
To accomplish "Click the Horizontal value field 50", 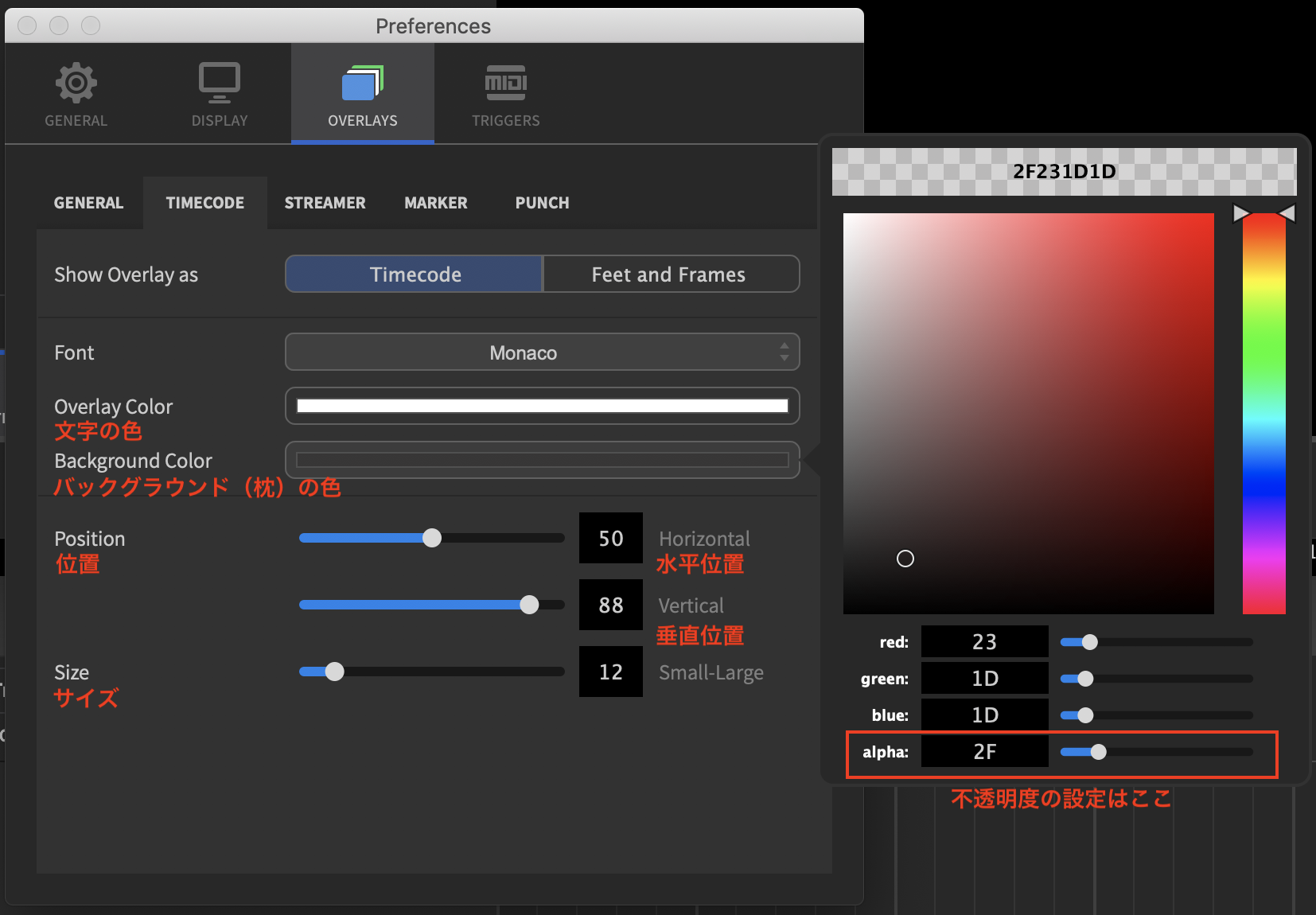I will click(x=611, y=539).
